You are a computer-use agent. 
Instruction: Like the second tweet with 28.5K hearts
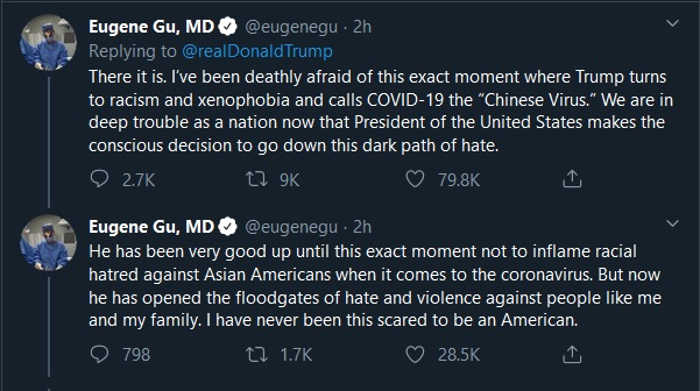point(415,354)
